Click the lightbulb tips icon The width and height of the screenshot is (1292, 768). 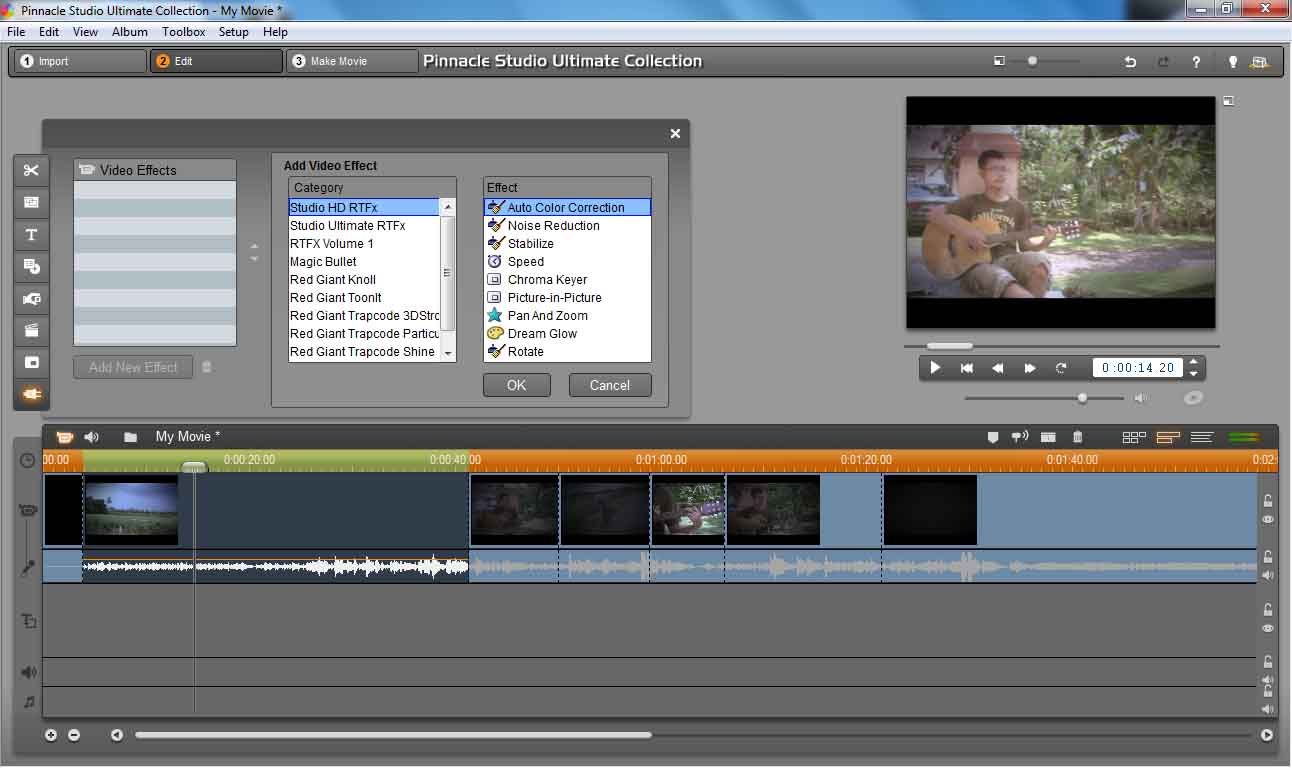[x=1232, y=62]
